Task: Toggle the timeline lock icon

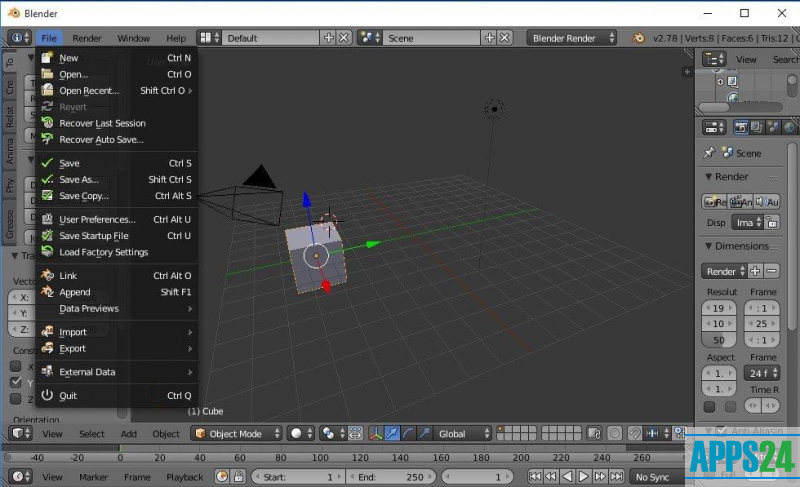Action: [238, 477]
